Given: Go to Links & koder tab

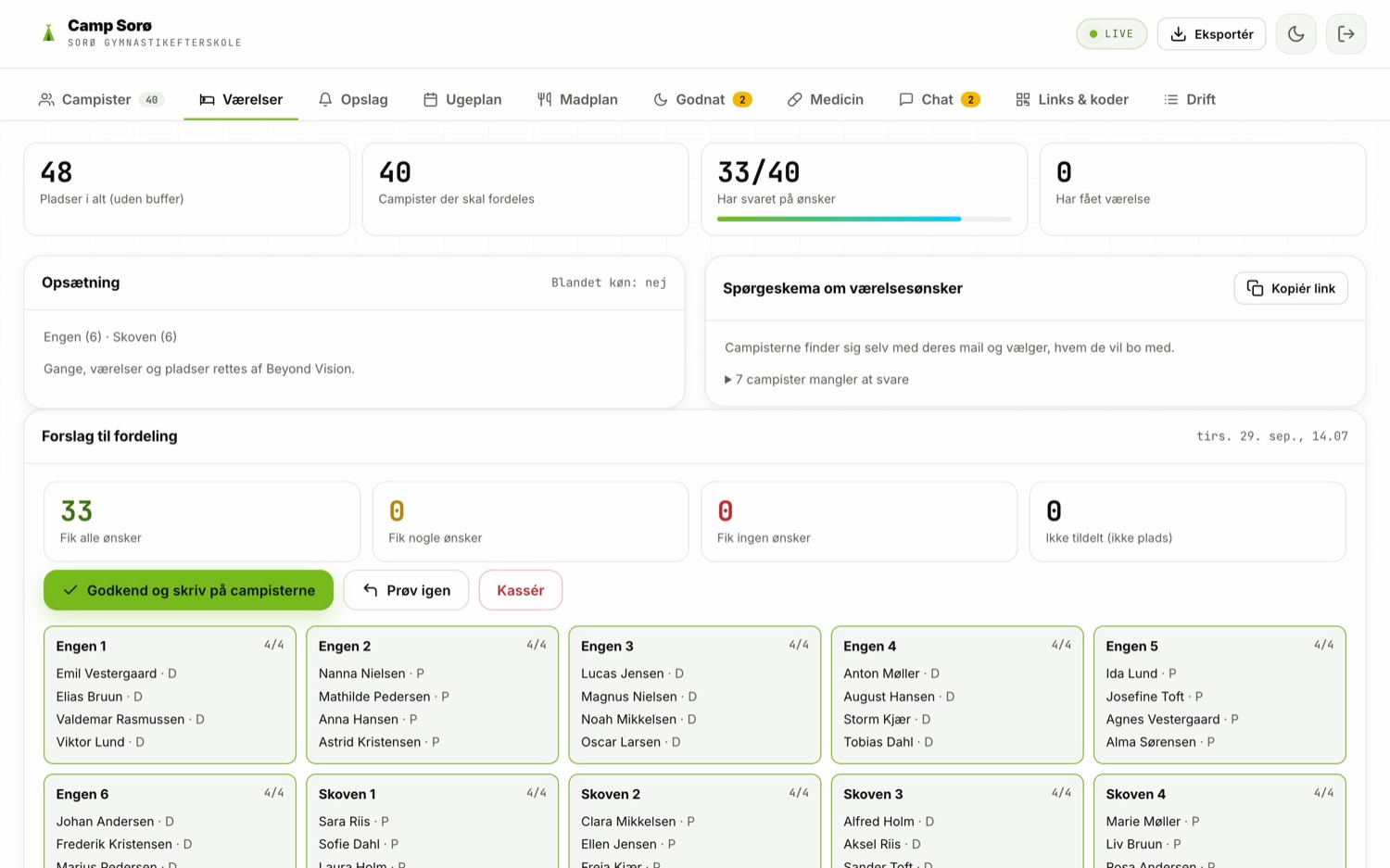Looking at the screenshot, I should (1072, 99).
